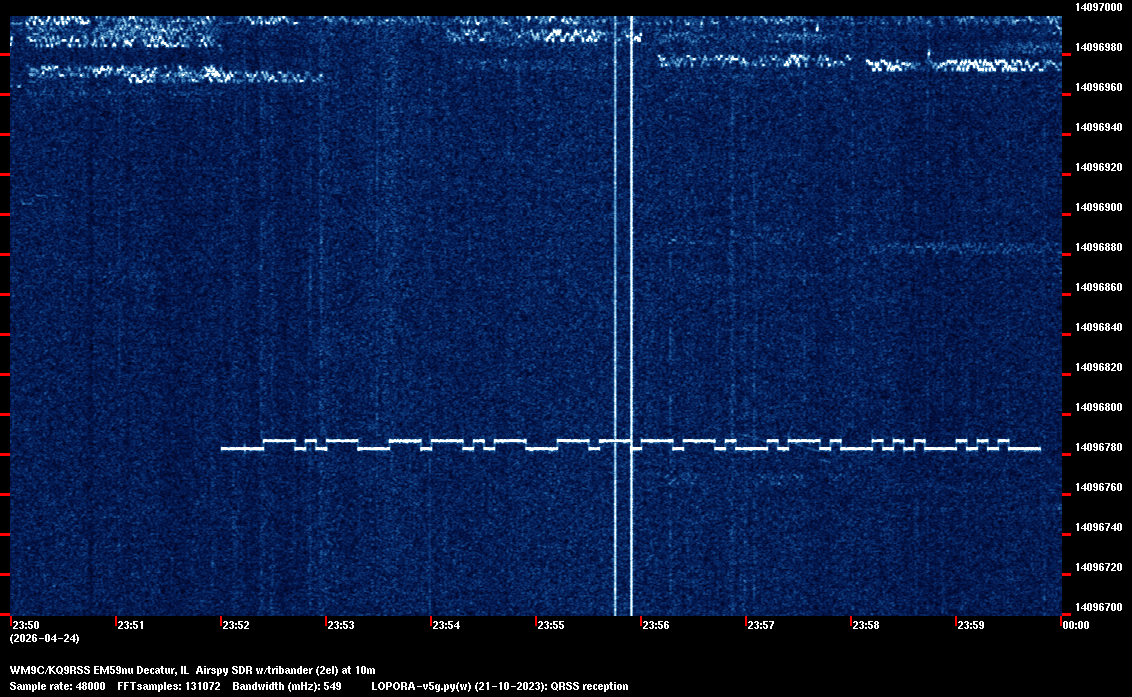Click the 23:50 time axis label
The image size is (1132, 697).
point(26,626)
